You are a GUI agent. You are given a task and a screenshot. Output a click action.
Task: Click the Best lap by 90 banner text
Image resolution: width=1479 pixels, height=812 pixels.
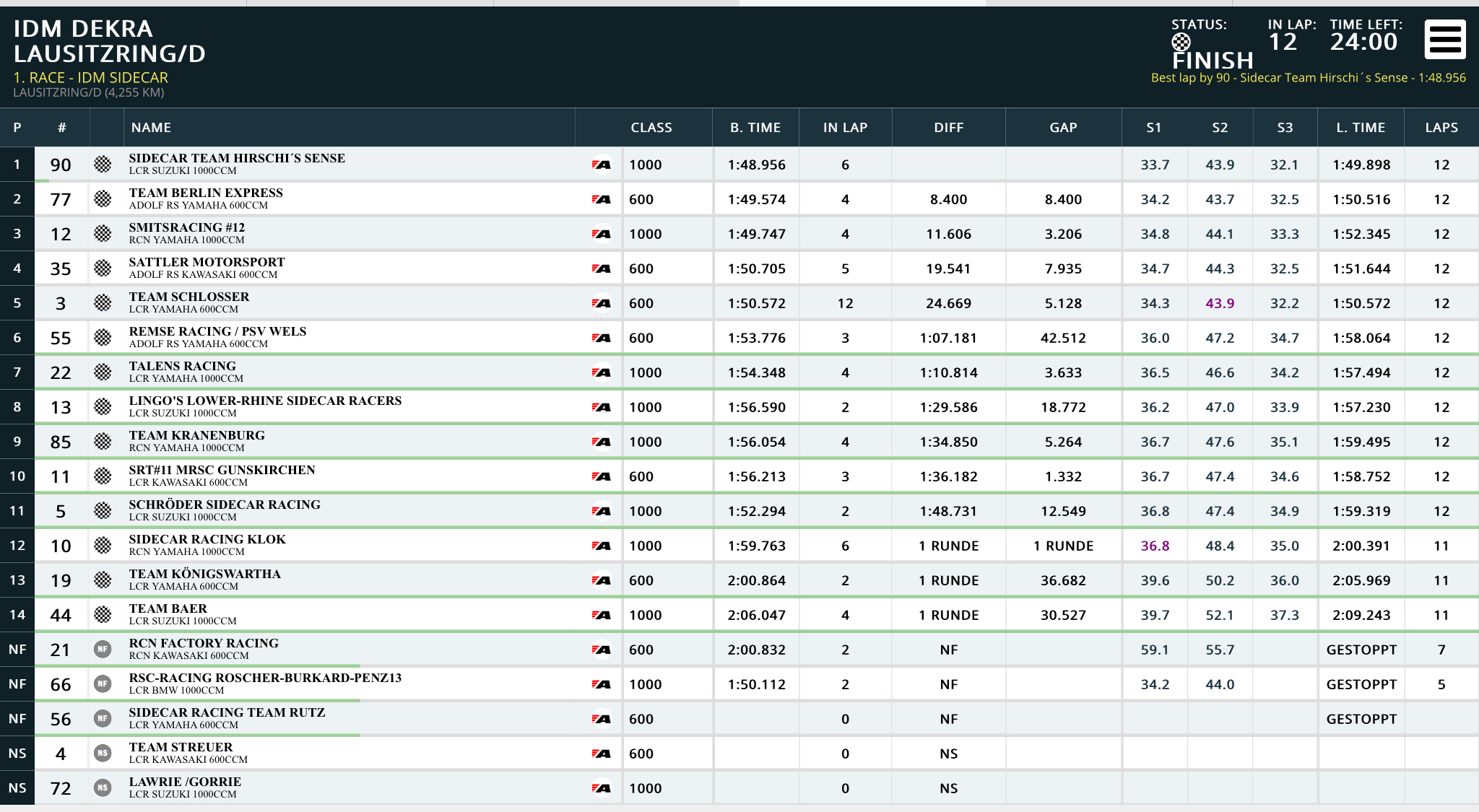(1308, 77)
